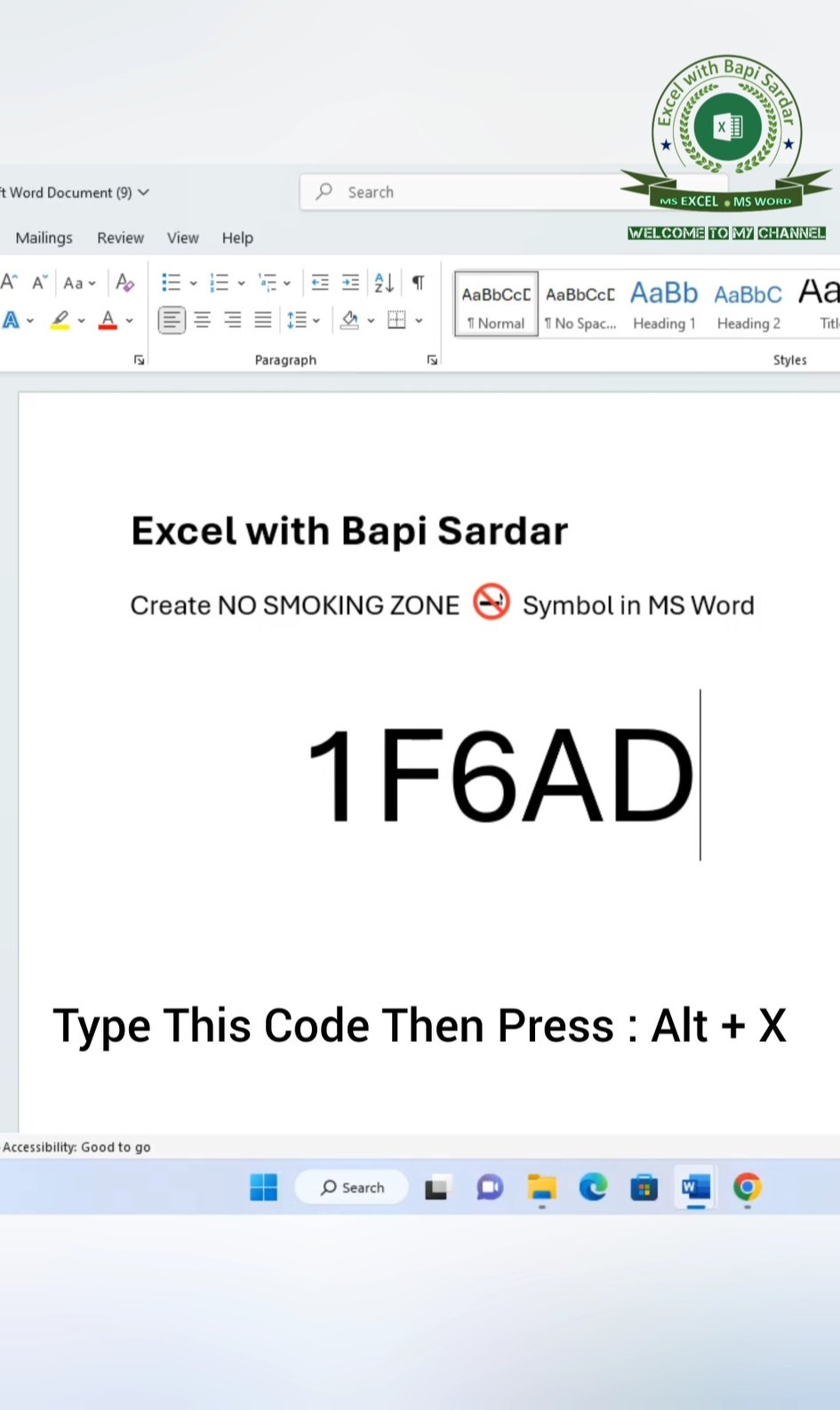
Task: Open the Windows Start menu
Action: pyautogui.click(x=263, y=1187)
